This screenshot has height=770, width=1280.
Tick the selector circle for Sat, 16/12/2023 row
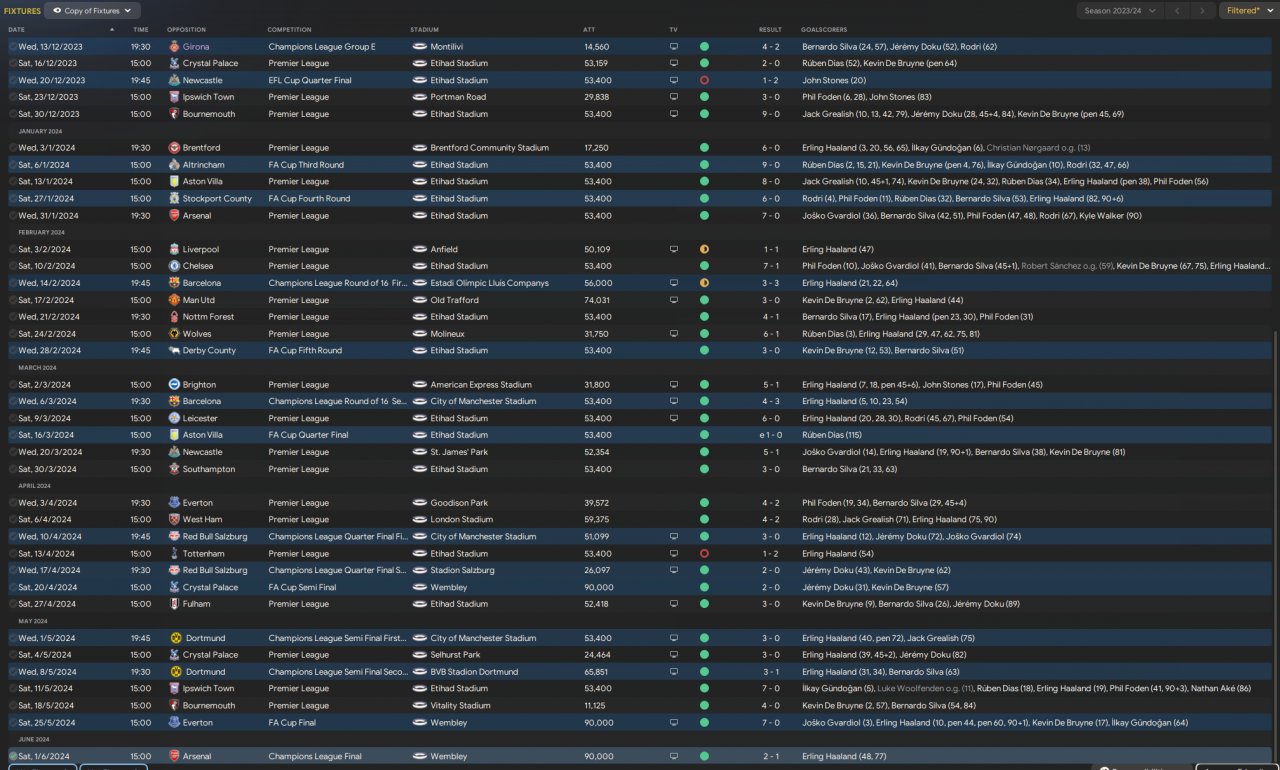click(13, 63)
